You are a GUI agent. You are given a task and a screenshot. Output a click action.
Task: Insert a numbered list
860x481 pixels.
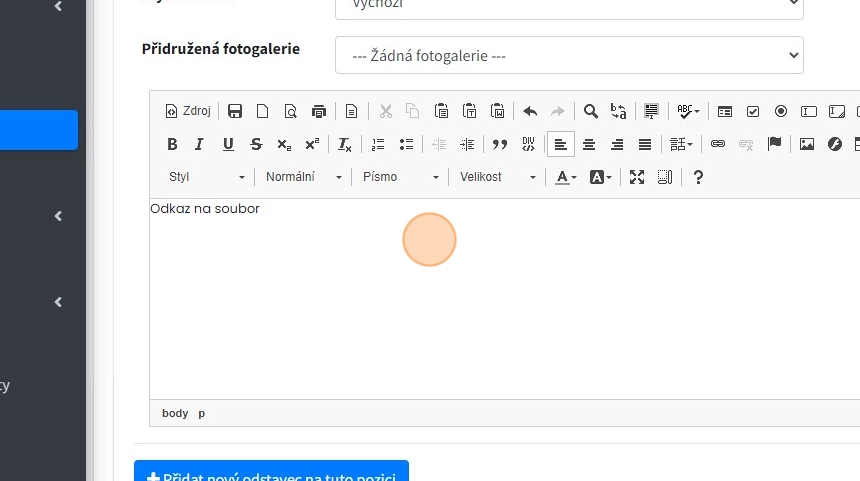pyautogui.click(x=378, y=144)
